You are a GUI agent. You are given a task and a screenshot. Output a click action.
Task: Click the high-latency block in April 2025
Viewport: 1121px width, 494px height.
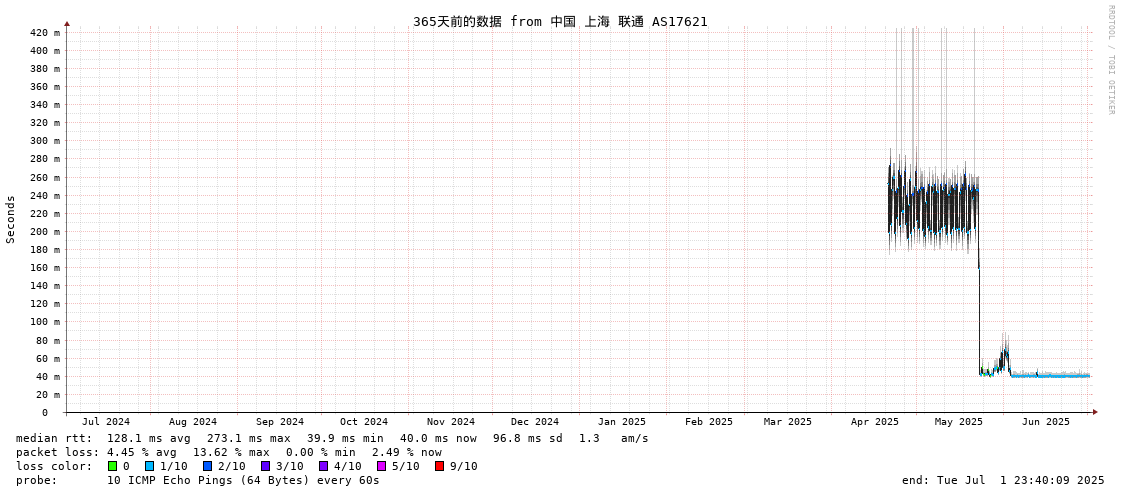click(x=933, y=204)
